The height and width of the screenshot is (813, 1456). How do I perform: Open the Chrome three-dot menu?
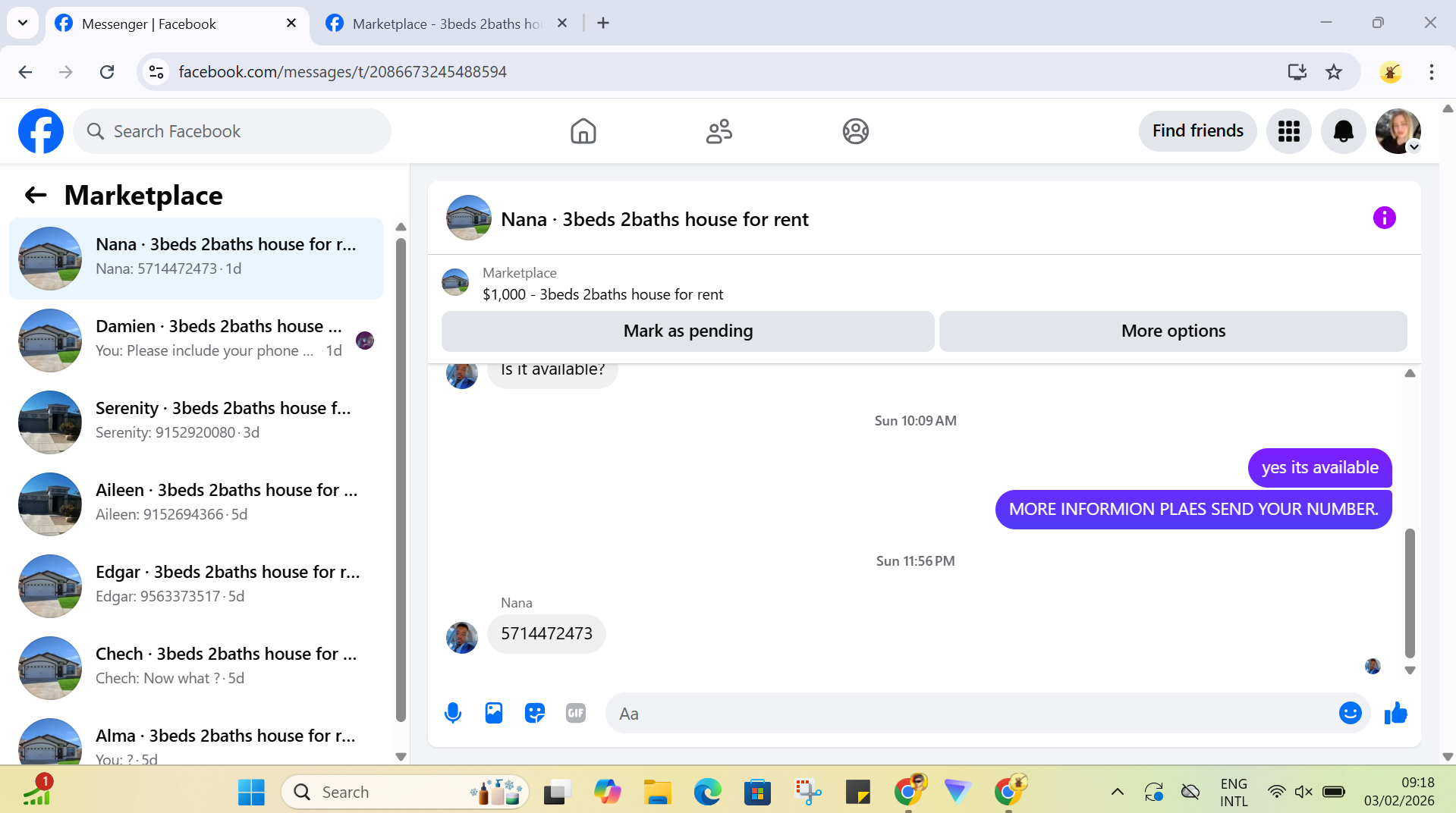(x=1431, y=72)
